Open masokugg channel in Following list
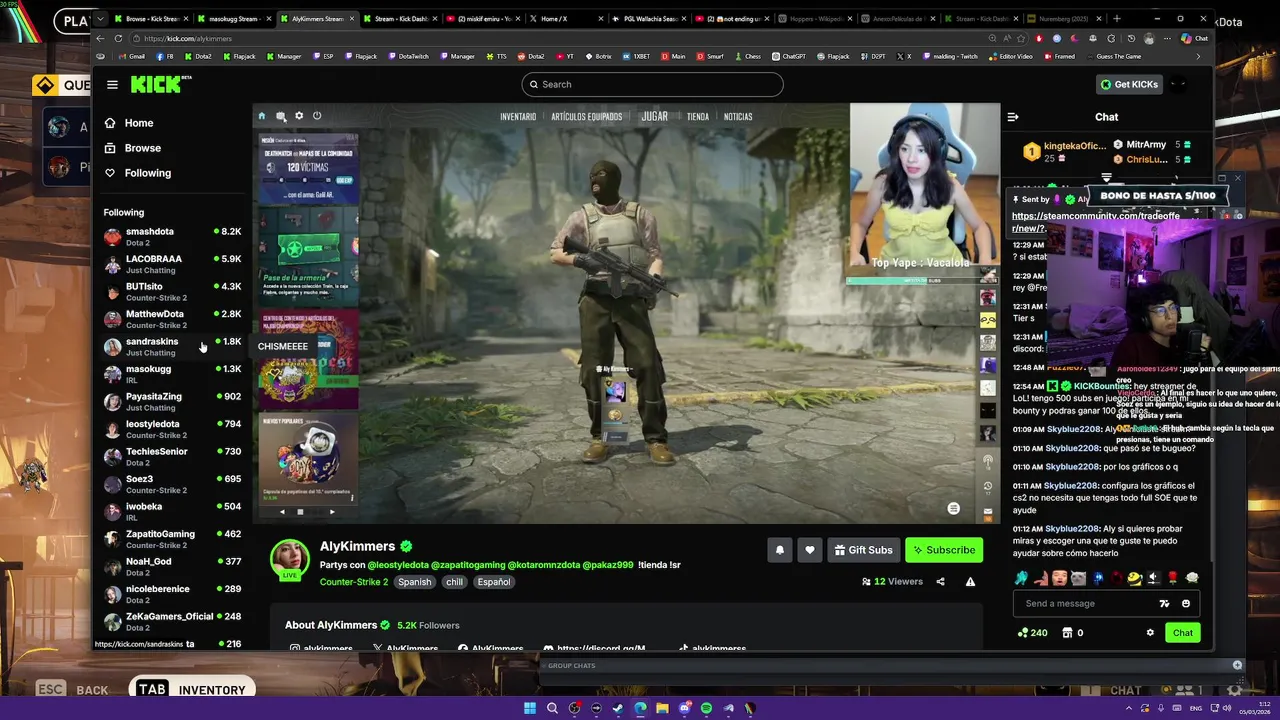Screen dimensions: 1280x720 coord(172,374)
